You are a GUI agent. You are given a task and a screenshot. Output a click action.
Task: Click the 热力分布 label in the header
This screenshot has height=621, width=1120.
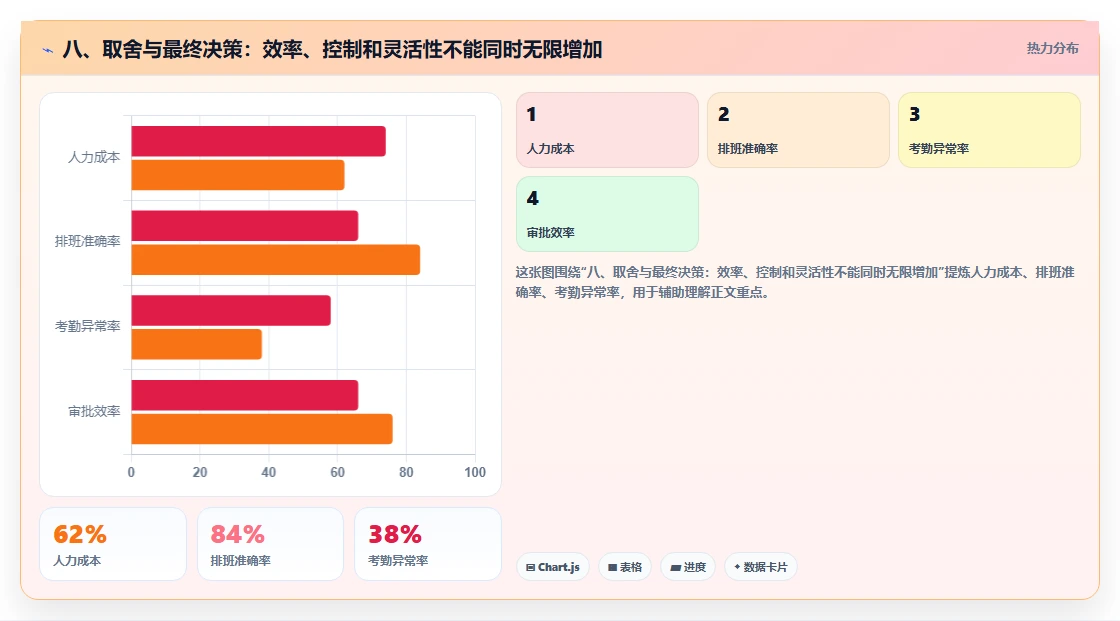(x=1052, y=49)
